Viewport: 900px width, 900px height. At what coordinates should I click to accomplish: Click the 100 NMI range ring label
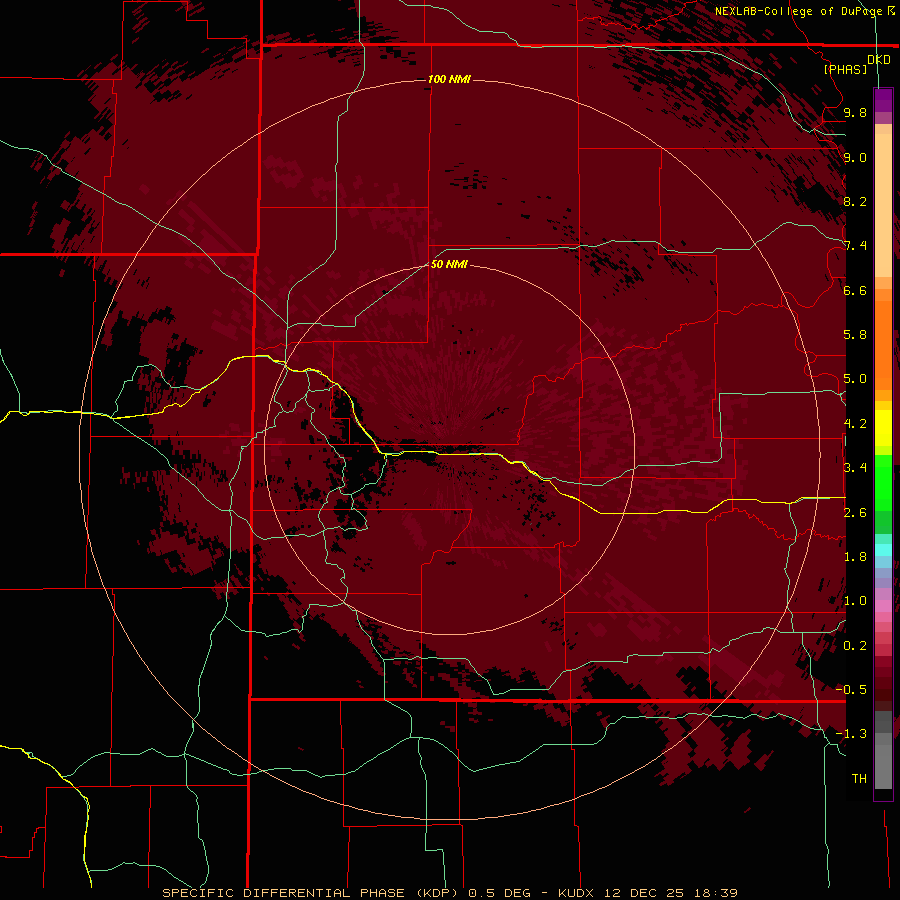click(449, 79)
